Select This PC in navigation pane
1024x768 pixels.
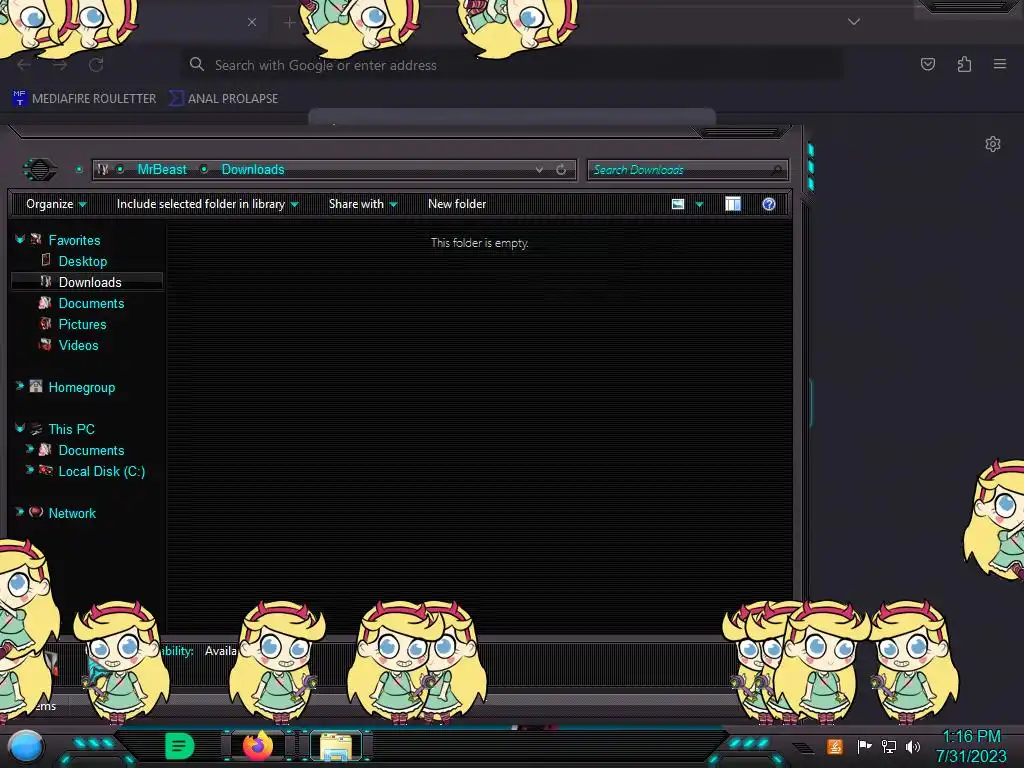click(x=72, y=429)
